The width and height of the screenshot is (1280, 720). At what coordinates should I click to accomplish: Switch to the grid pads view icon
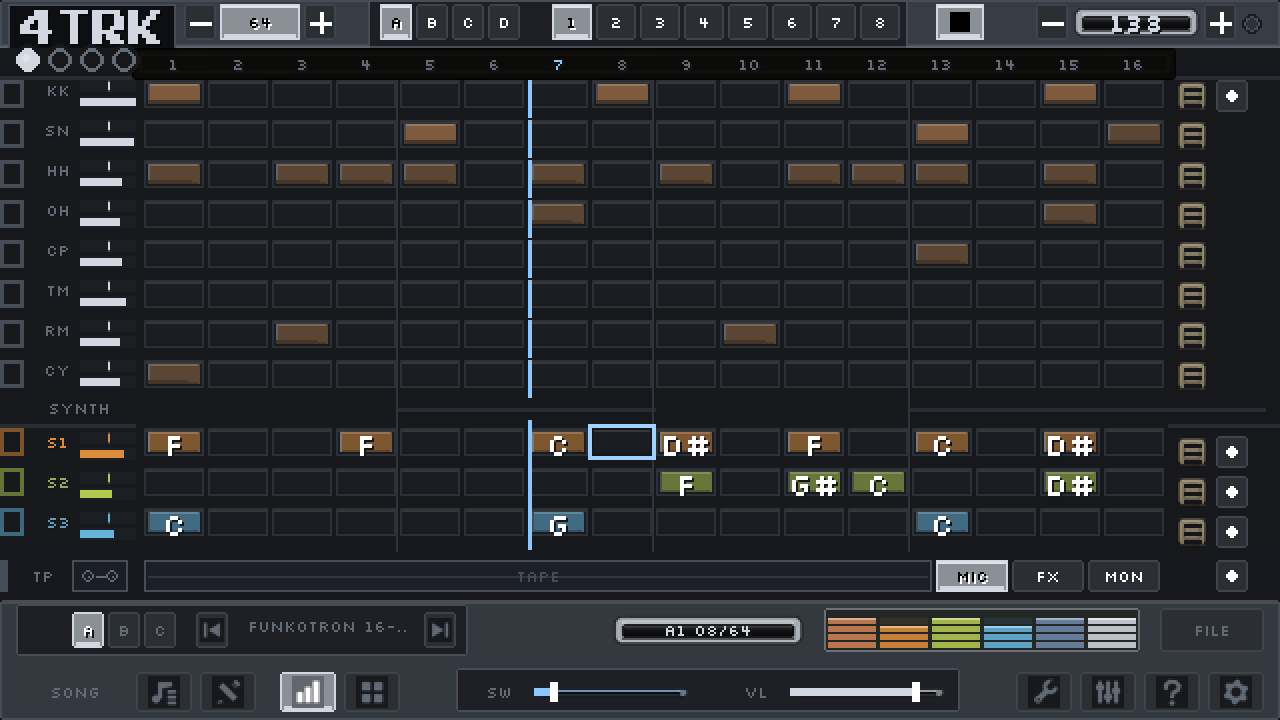(x=372, y=691)
